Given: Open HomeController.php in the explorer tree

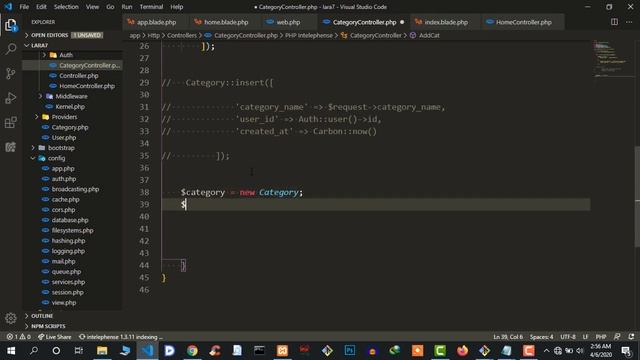Looking at the screenshot, I should coord(87,86).
